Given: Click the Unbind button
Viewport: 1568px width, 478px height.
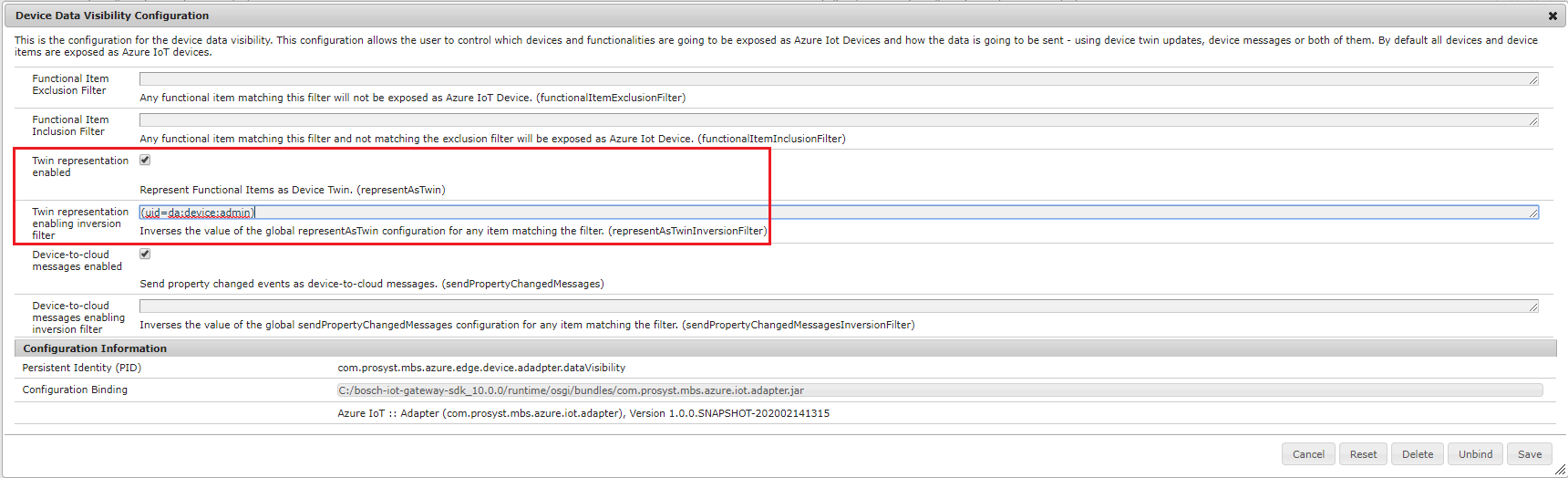Looking at the screenshot, I should click(x=1475, y=454).
